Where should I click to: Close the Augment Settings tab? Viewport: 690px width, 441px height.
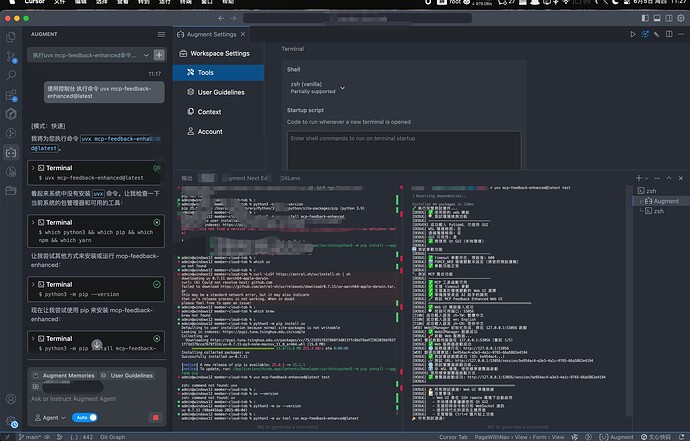click(x=243, y=34)
